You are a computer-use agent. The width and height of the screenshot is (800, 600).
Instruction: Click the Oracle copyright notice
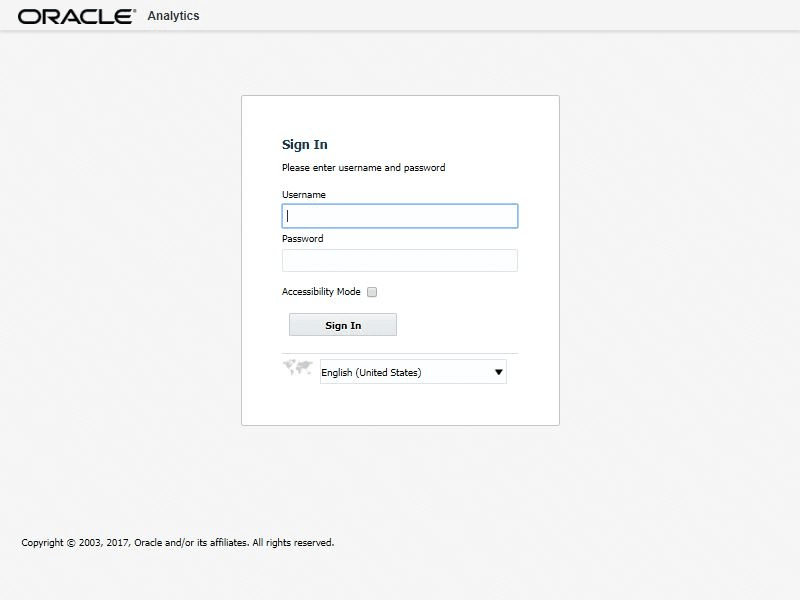coord(178,543)
